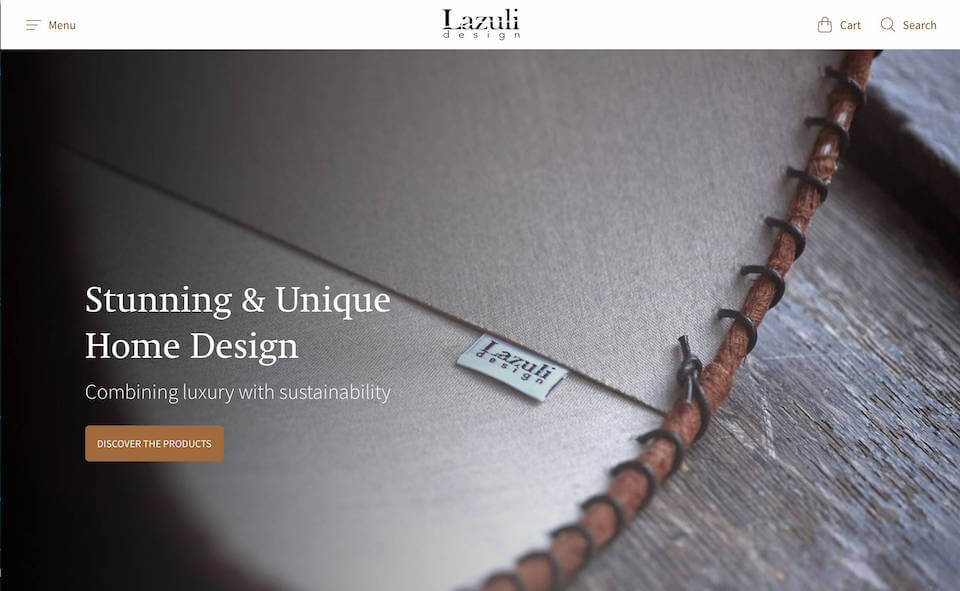
Task: Open the magnifying glass search icon
Action: click(887, 24)
